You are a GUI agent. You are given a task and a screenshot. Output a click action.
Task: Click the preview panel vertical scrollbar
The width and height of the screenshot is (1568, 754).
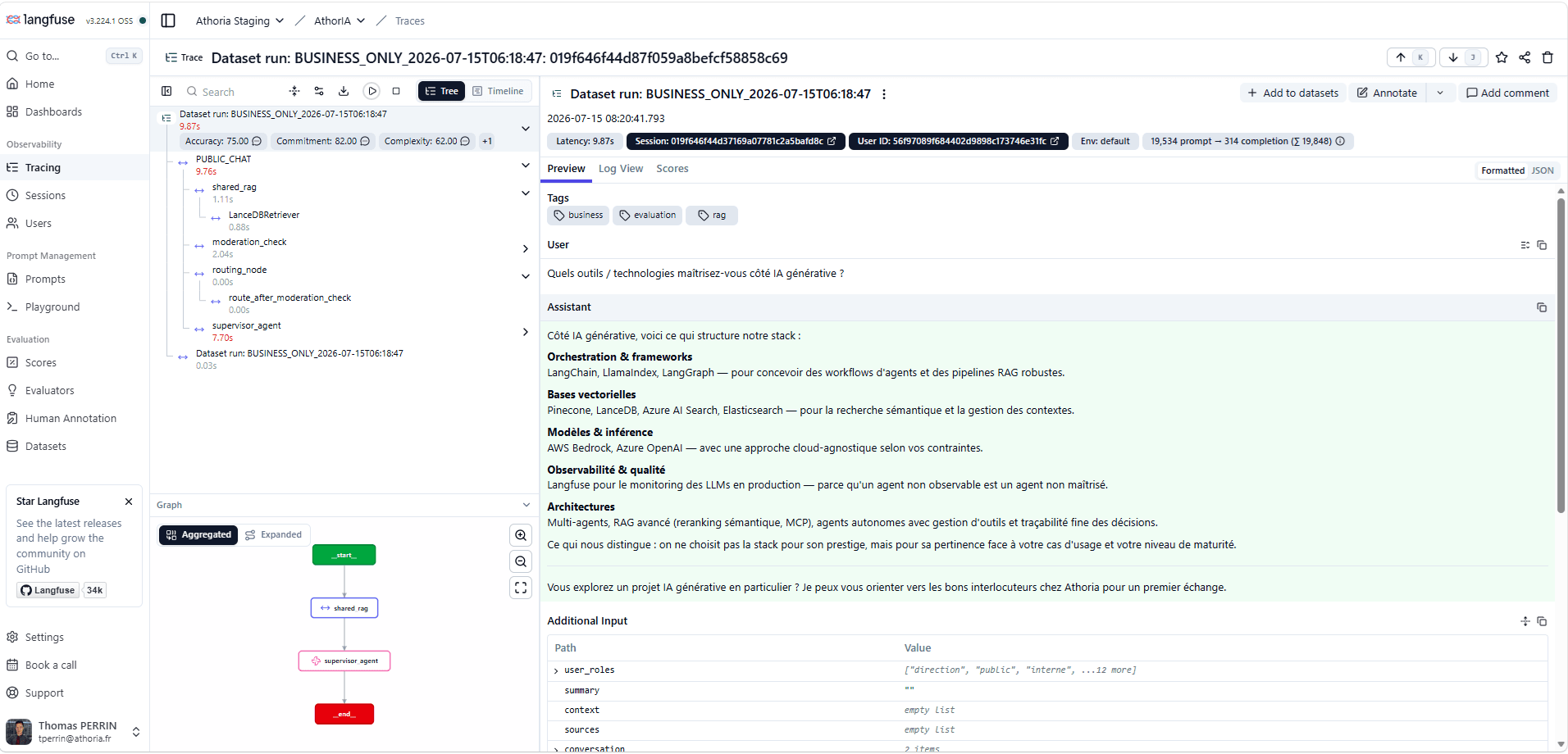[x=1561, y=355]
